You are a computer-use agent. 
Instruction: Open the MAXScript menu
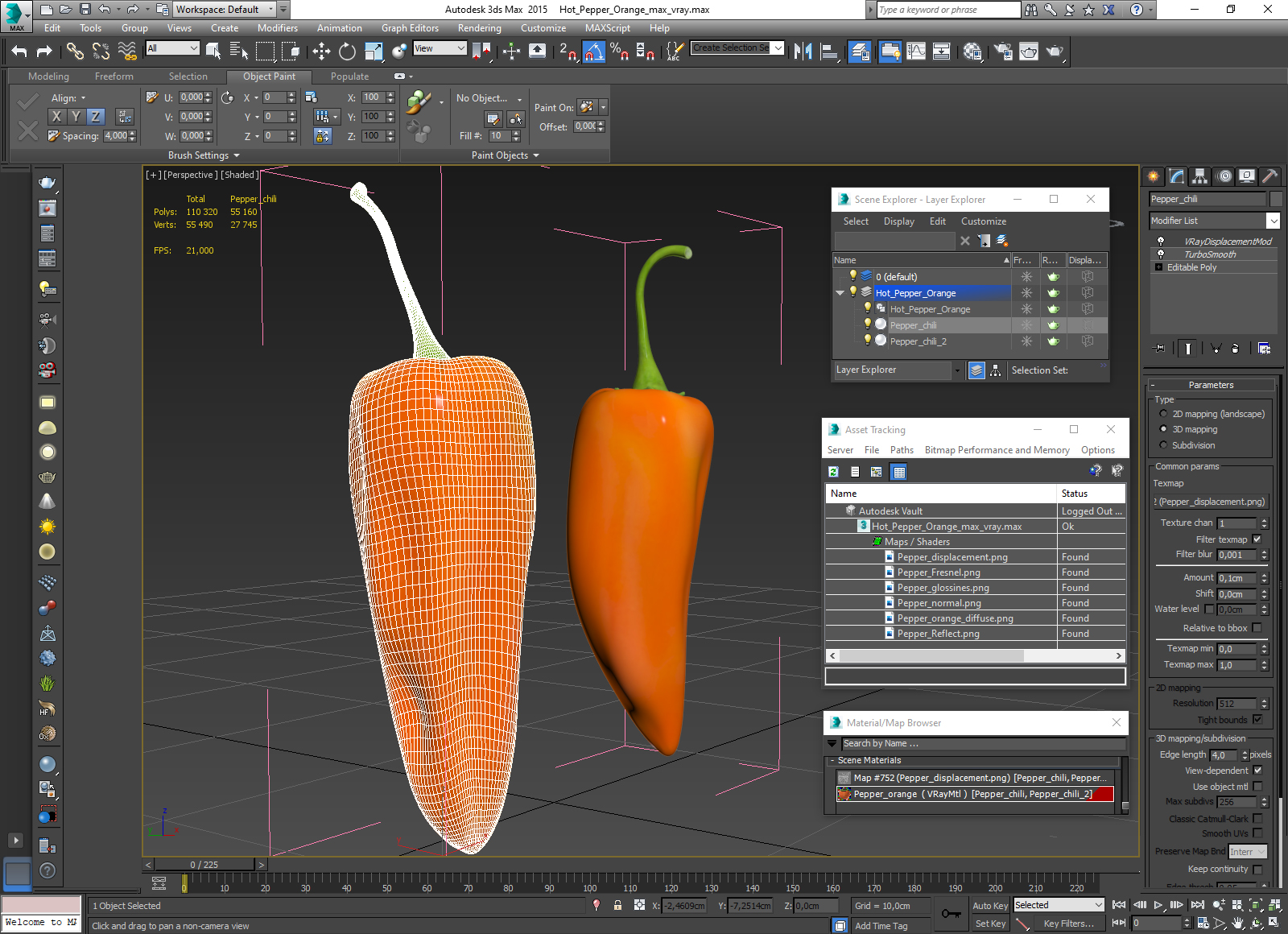tap(608, 28)
